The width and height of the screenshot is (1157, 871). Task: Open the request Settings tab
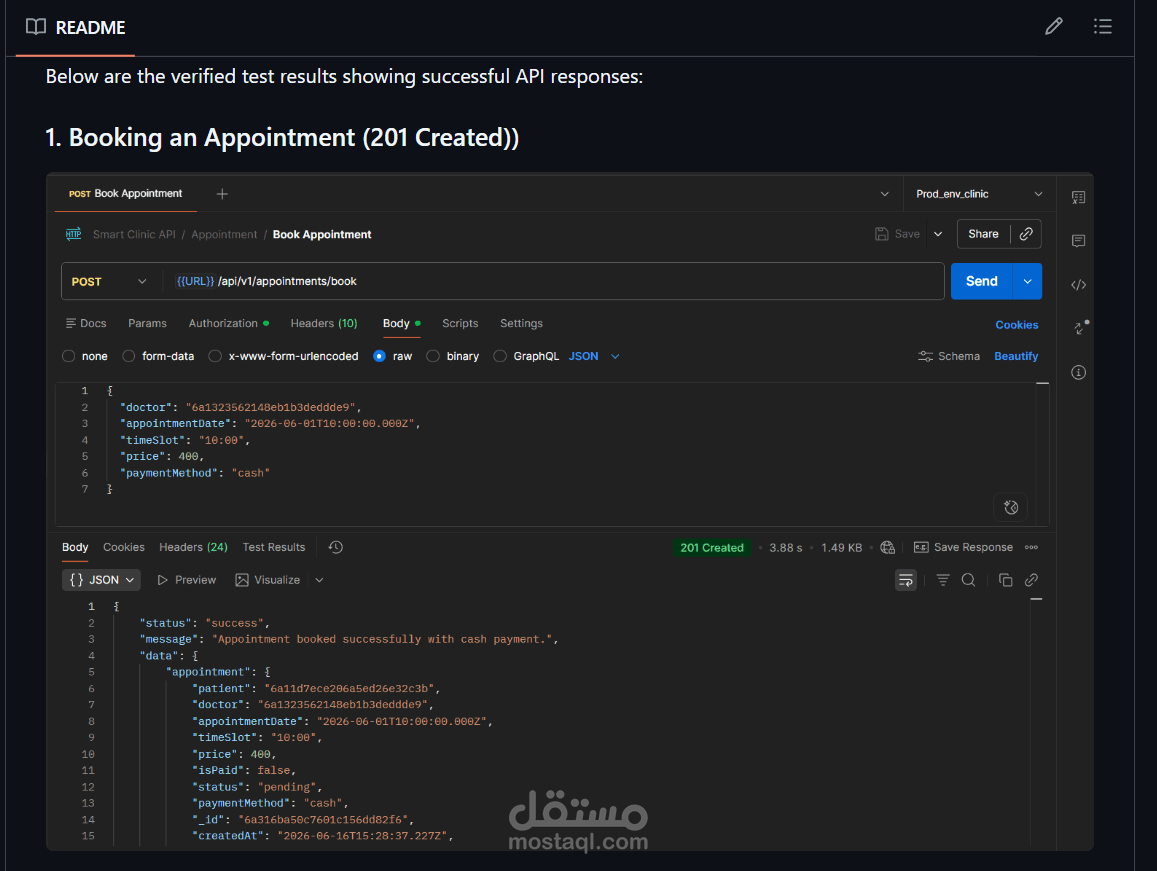pos(522,323)
